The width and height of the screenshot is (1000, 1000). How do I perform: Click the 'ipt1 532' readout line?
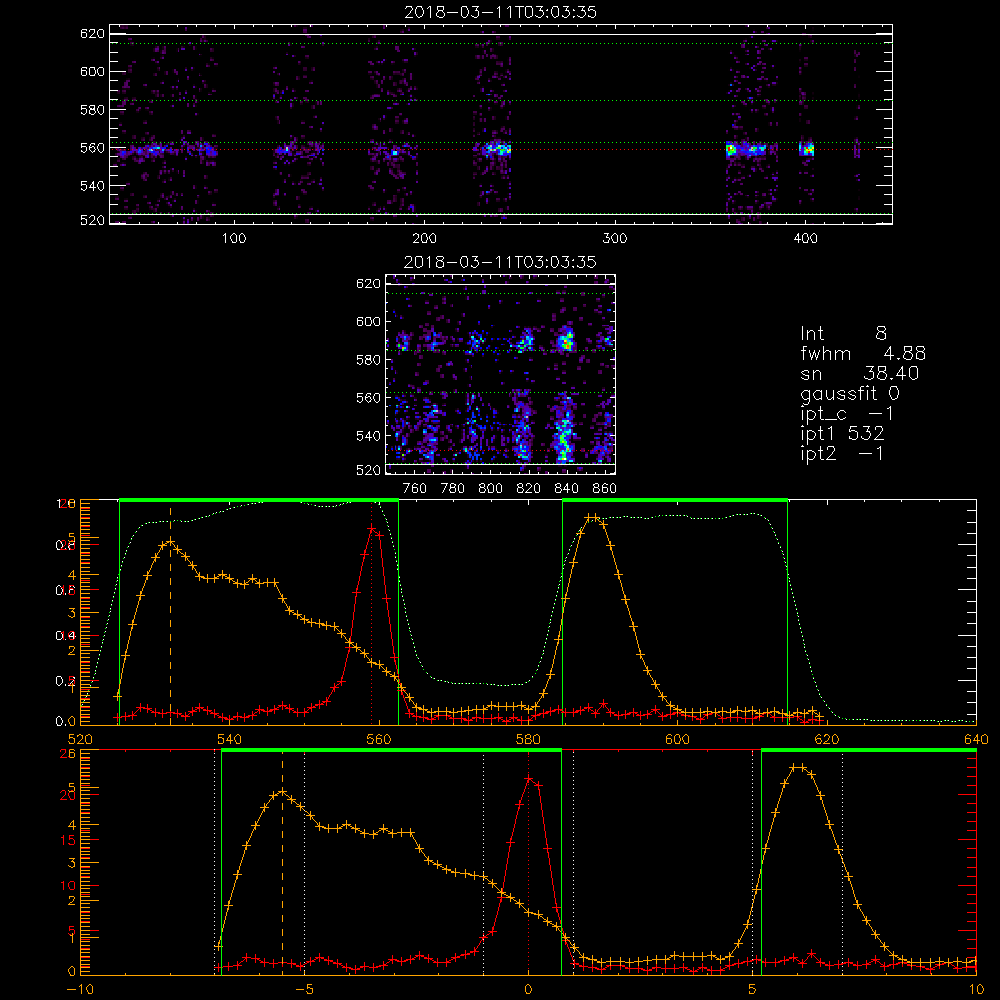tap(842, 434)
